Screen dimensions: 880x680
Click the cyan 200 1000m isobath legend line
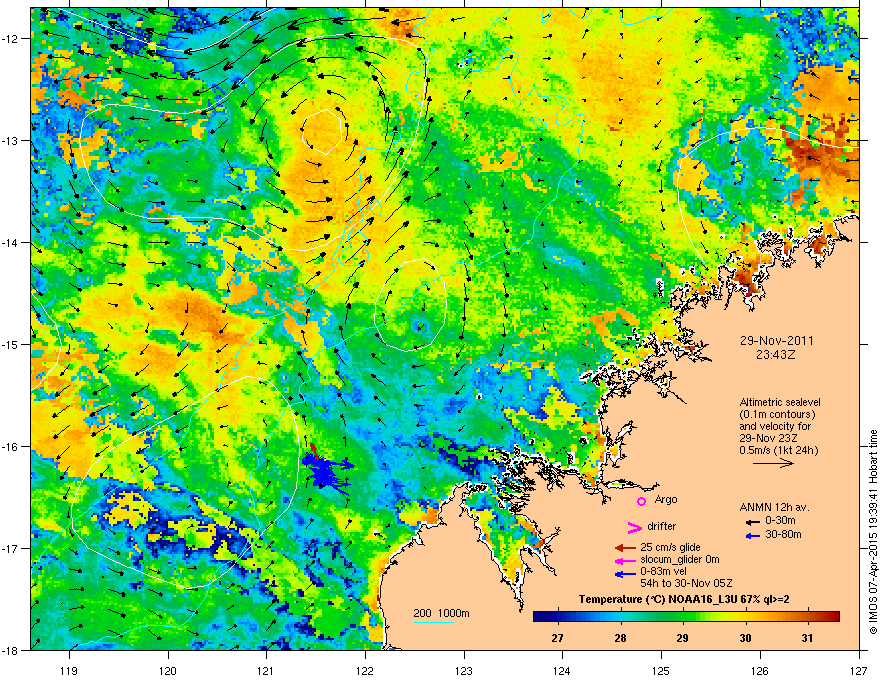[434, 622]
